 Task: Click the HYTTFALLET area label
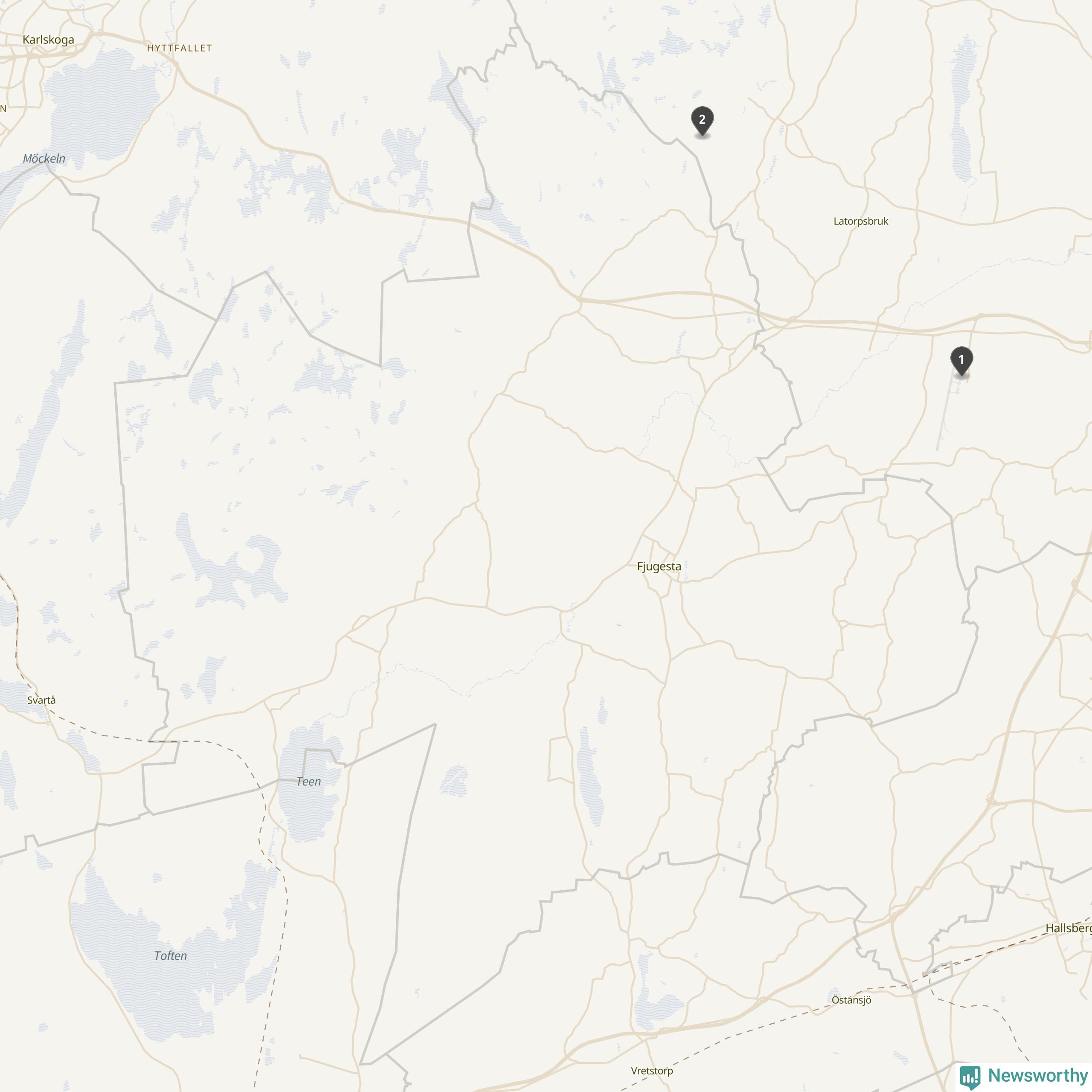180,48
